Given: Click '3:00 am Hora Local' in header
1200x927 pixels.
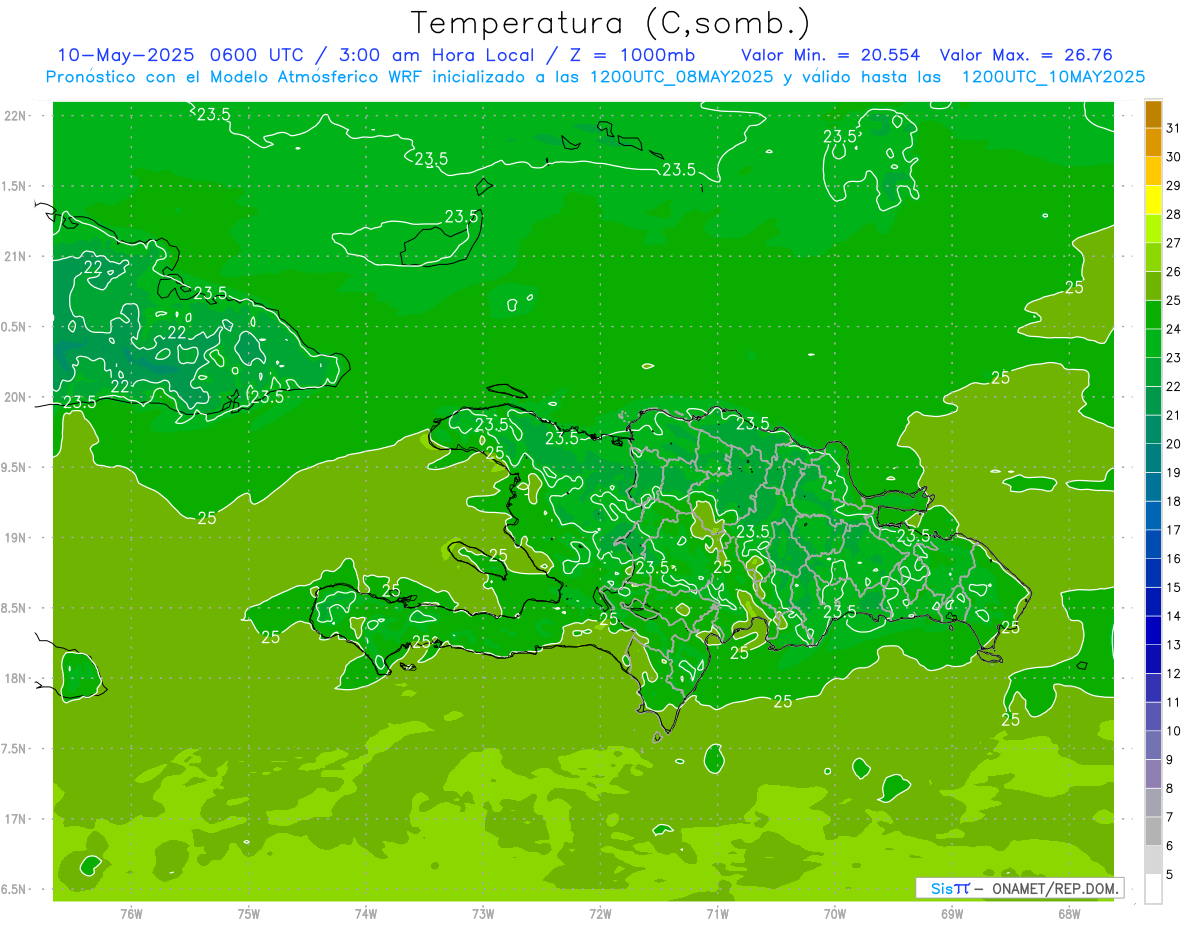Looking at the screenshot, I should (441, 55).
